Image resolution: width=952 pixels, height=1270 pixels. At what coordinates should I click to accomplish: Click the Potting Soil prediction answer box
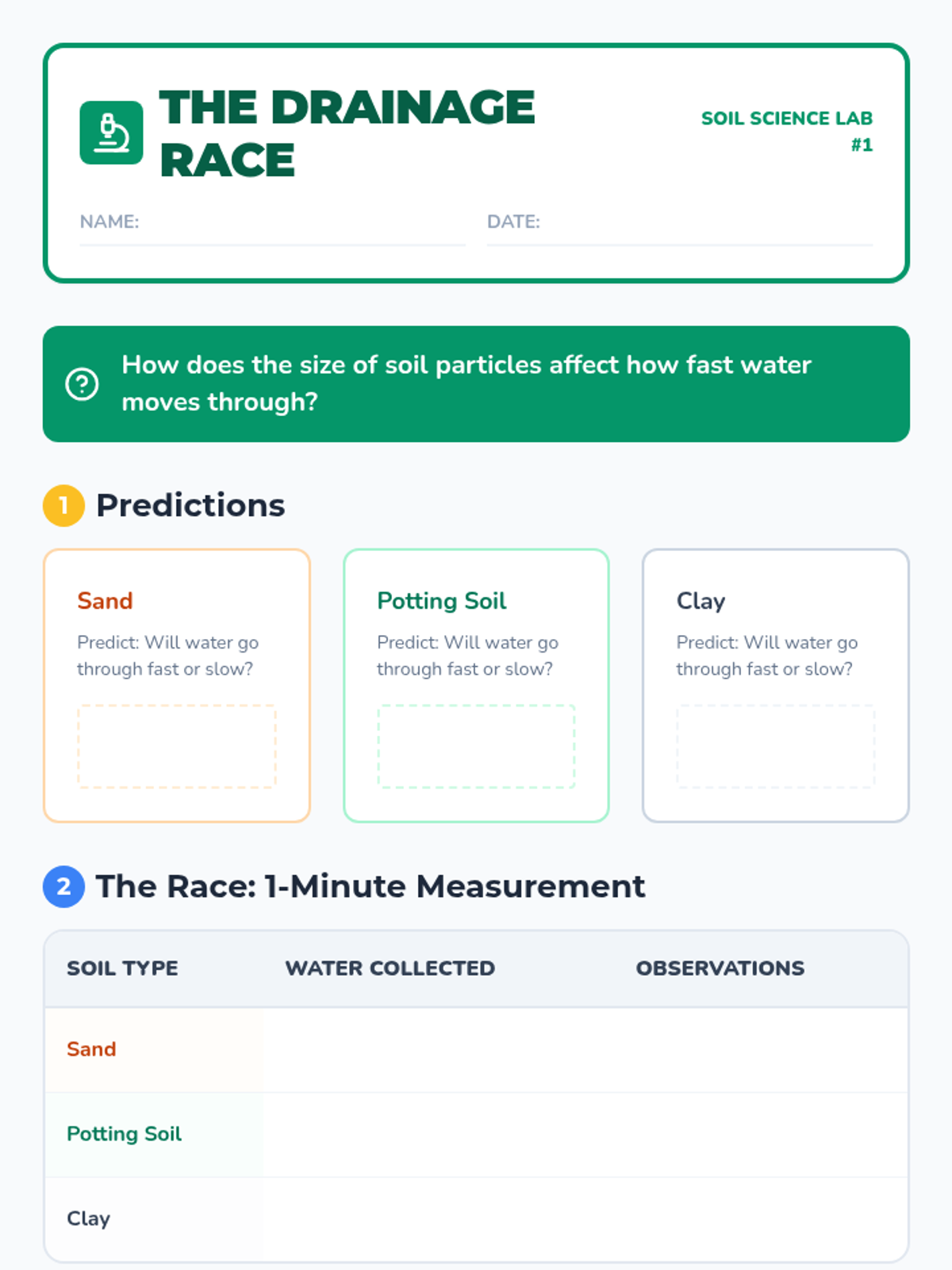(x=476, y=746)
